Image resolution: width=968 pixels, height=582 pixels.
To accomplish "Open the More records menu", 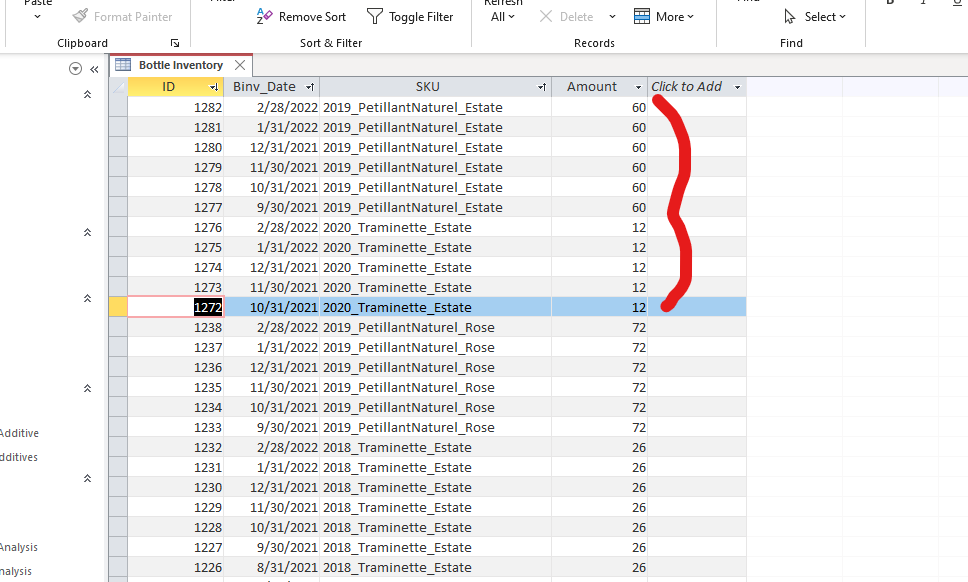I will (x=664, y=17).
